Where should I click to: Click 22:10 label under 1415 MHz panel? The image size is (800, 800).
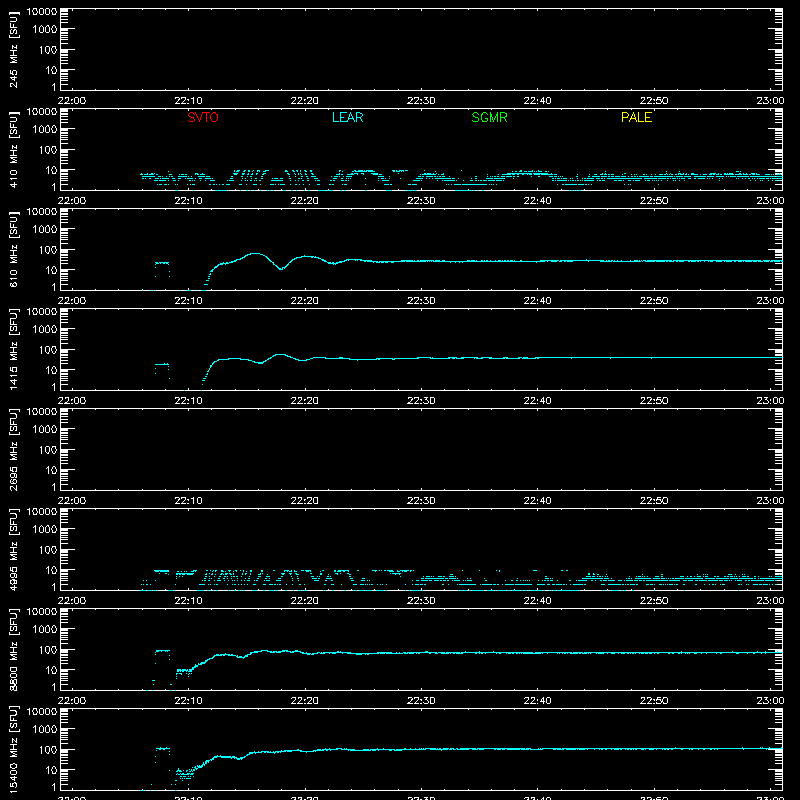[x=188, y=401]
